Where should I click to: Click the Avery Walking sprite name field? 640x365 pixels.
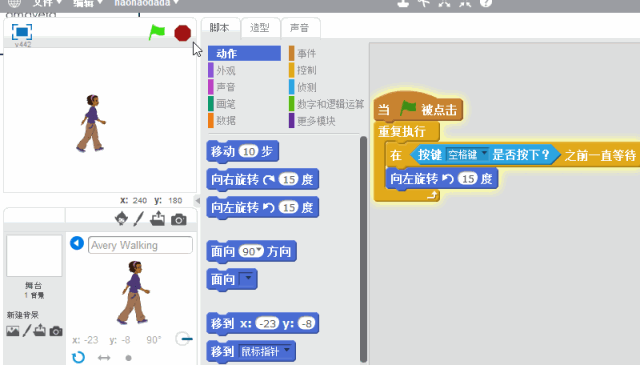(140, 245)
